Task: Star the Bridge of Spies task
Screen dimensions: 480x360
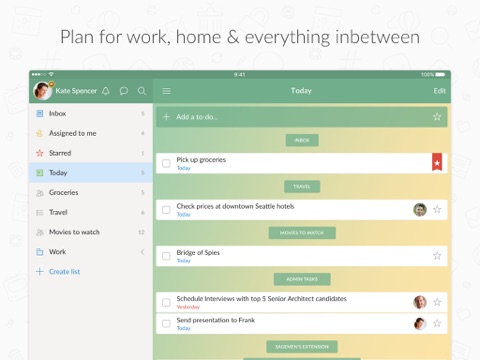Action: click(437, 256)
